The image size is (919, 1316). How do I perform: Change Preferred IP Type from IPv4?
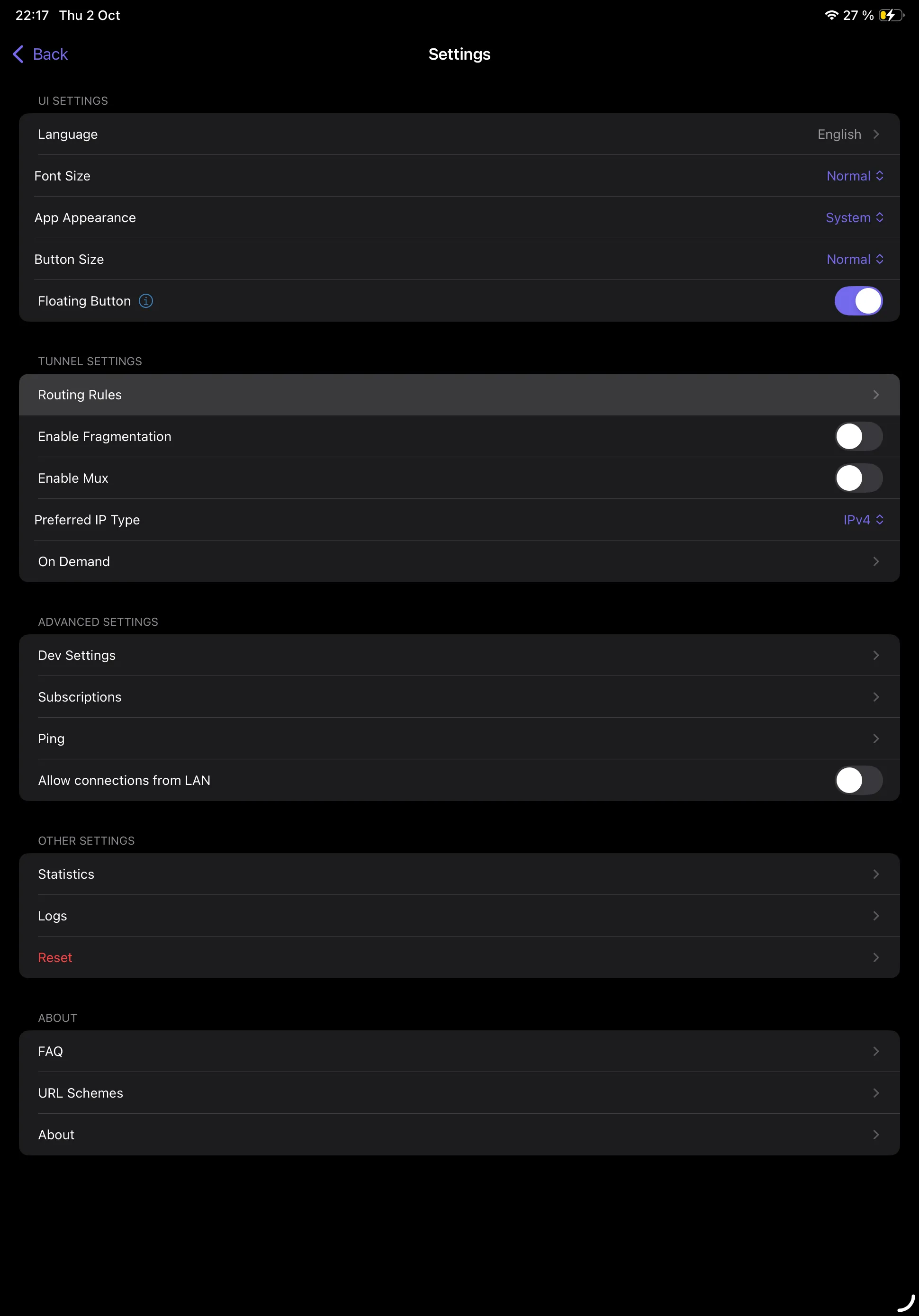(x=864, y=520)
